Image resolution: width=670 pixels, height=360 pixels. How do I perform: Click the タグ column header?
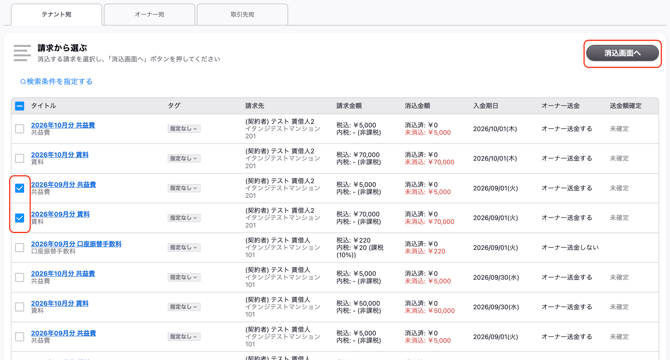pyautogui.click(x=174, y=106)
